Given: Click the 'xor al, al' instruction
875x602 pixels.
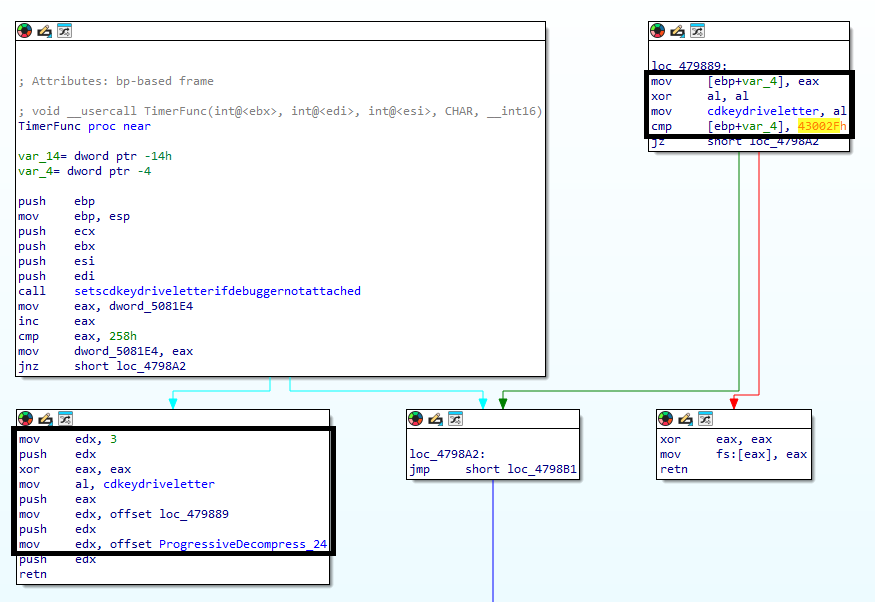Looking at the screenshot, I should click(x=700, y=97).
